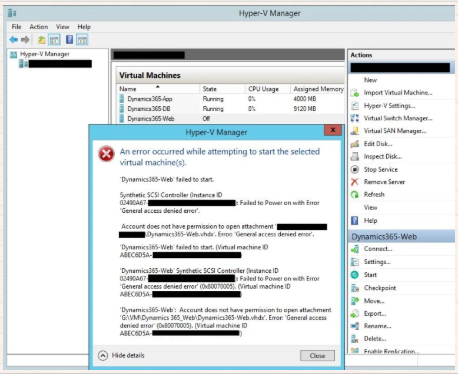Click the red Remove Server icon

tap(355, 182)
